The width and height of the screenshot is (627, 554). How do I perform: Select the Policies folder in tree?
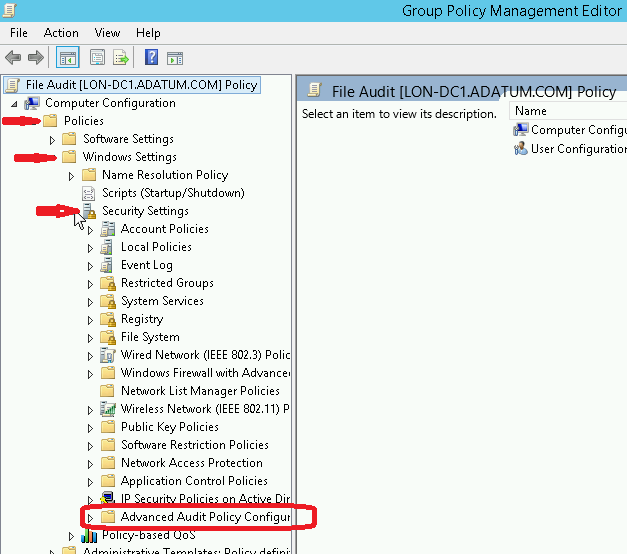[x=84, y=121]
